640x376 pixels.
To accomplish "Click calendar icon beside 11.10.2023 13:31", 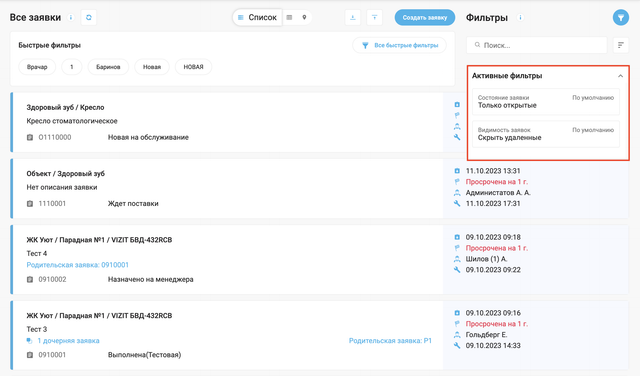I will point(457,171).
